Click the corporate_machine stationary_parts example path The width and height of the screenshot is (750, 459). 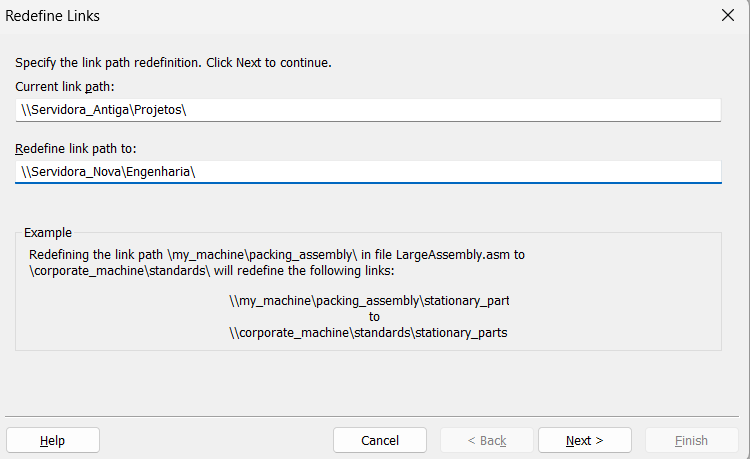pos(368,333)
